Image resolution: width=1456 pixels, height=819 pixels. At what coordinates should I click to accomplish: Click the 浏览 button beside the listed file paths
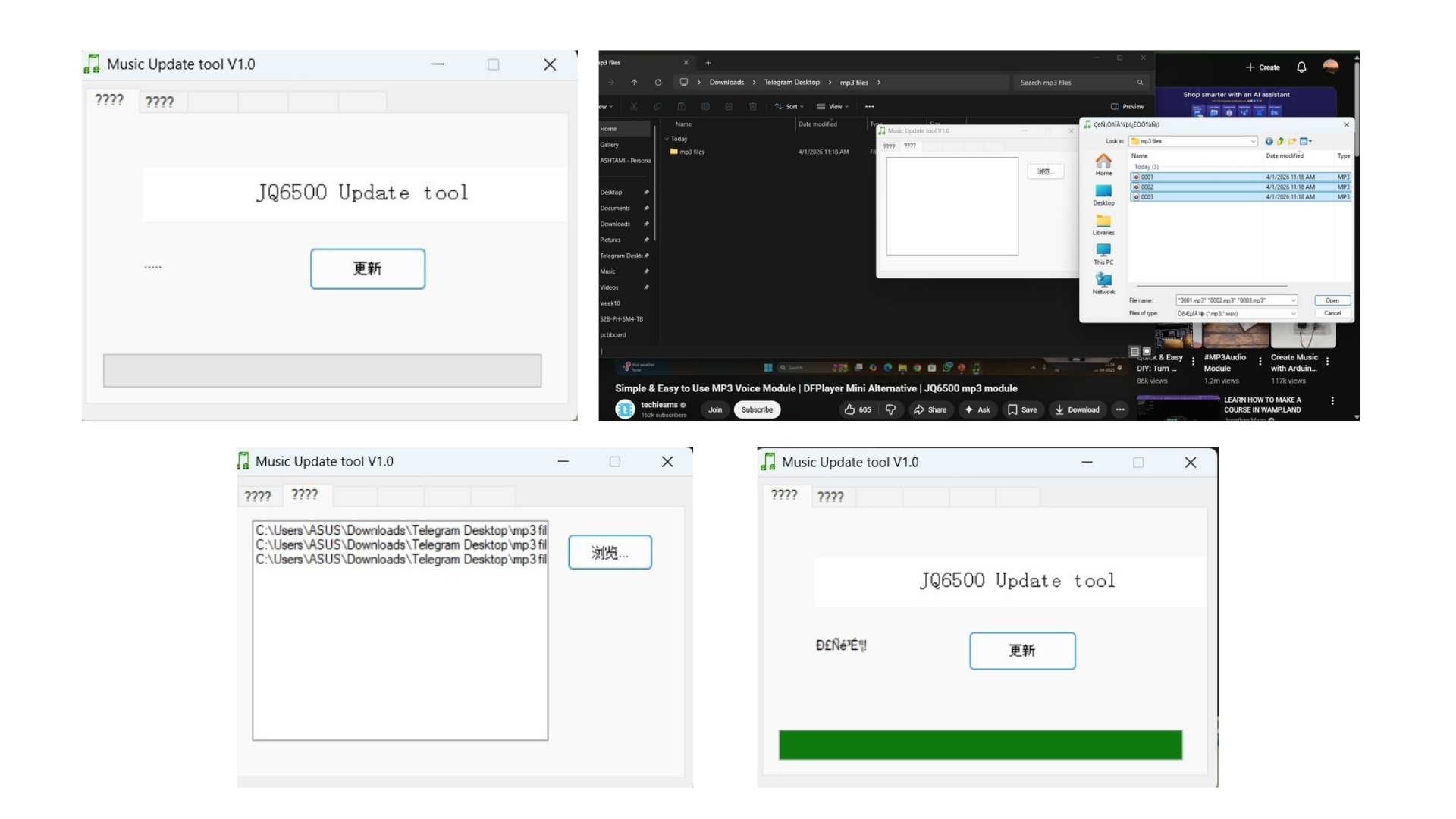pyautogui.click(x=610, y=552)
